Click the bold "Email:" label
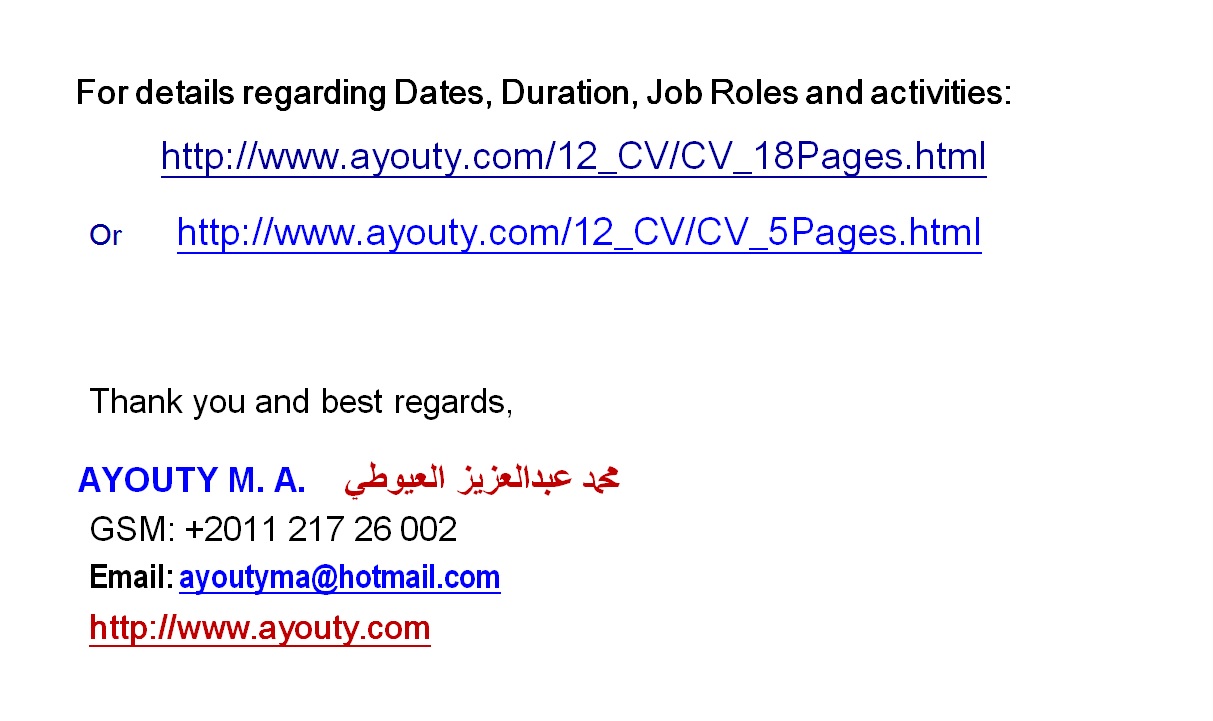The height and width of the screenshot is (721, 1213). [x=132, y=578]
